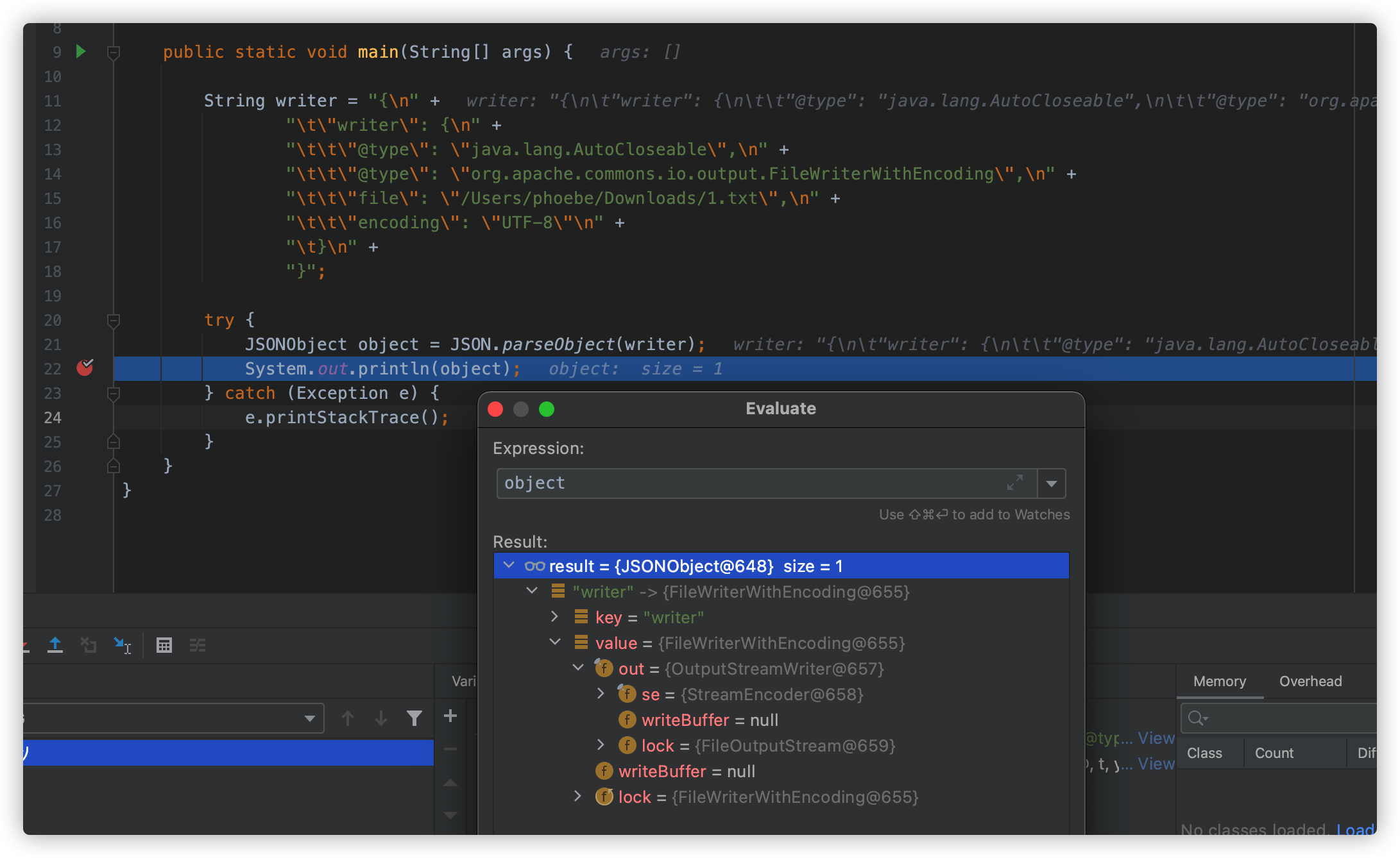Click the Trace Current Stream Chain icon
Viewport: 1400px width, 858px height.
[x=198, y=645]
